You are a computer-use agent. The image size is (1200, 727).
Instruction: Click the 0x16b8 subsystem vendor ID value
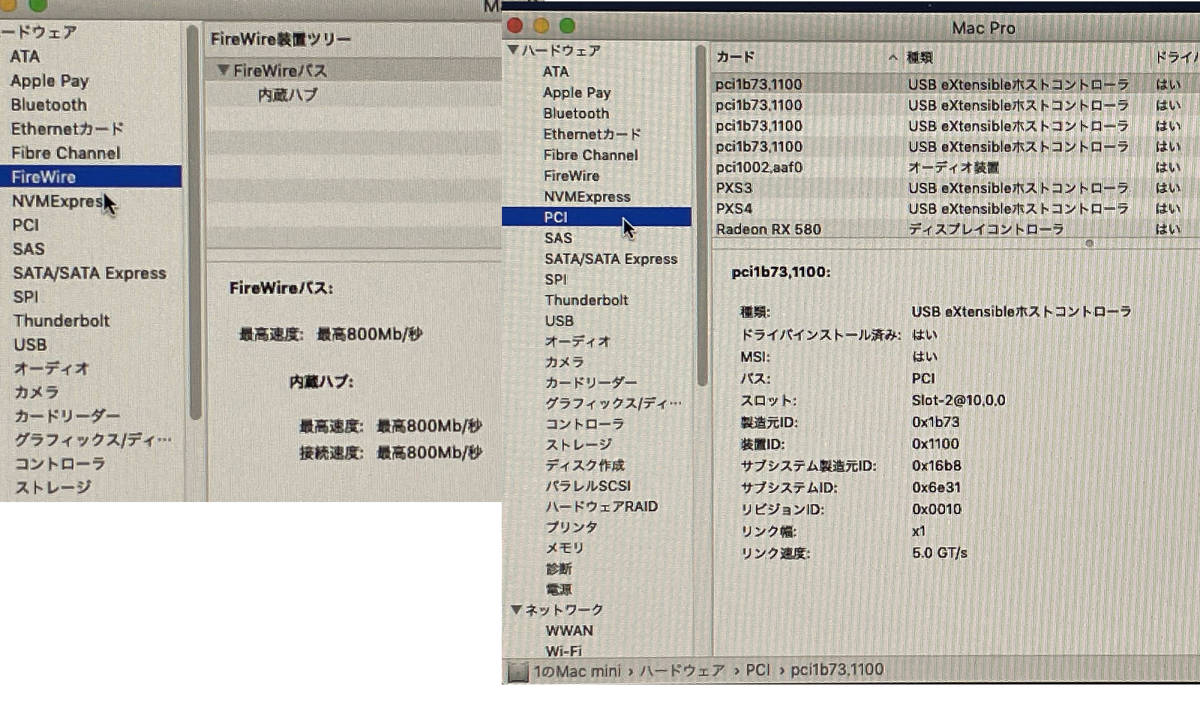tap(936, 466)
